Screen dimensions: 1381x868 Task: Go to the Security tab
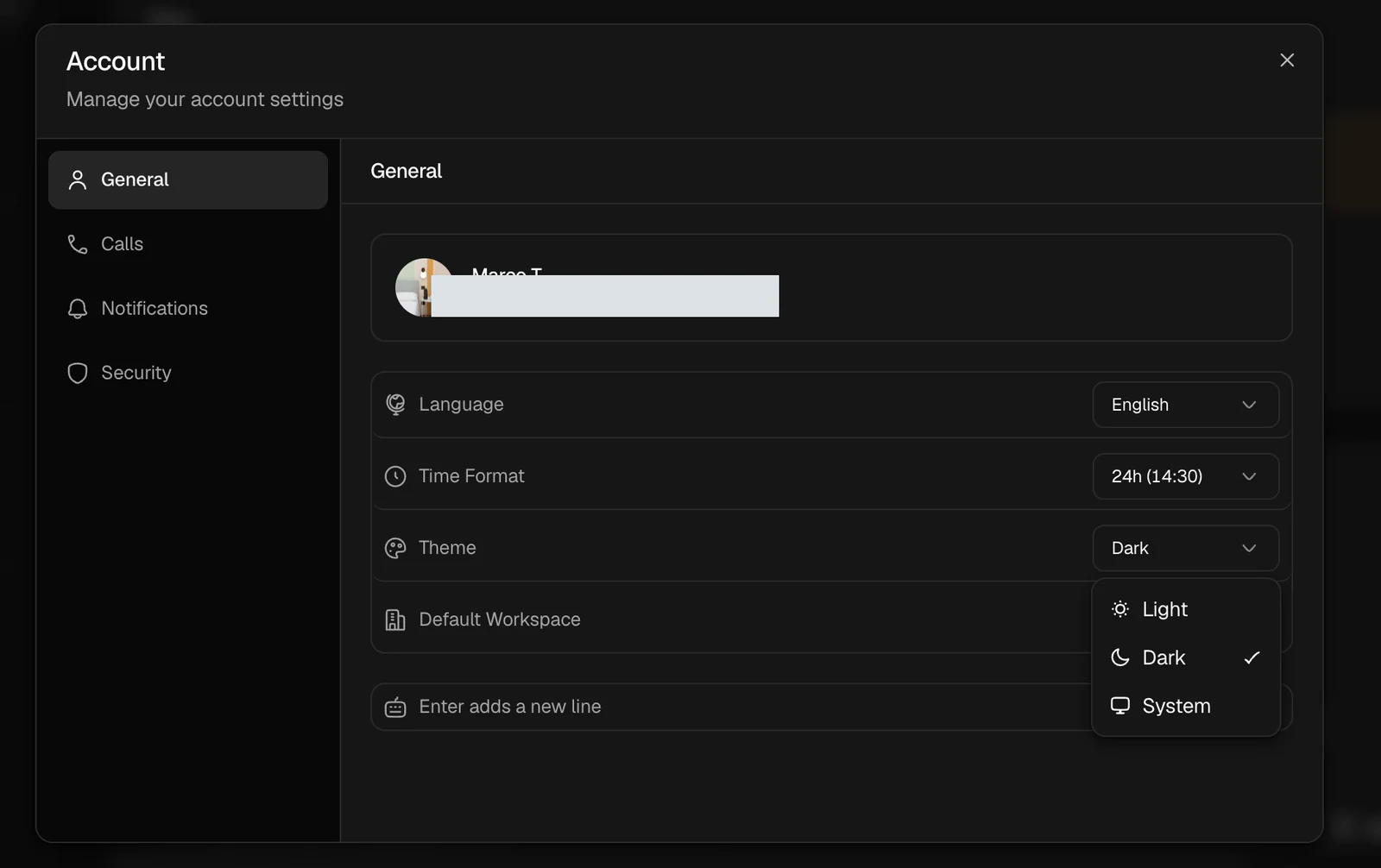(x=187, y=373)
